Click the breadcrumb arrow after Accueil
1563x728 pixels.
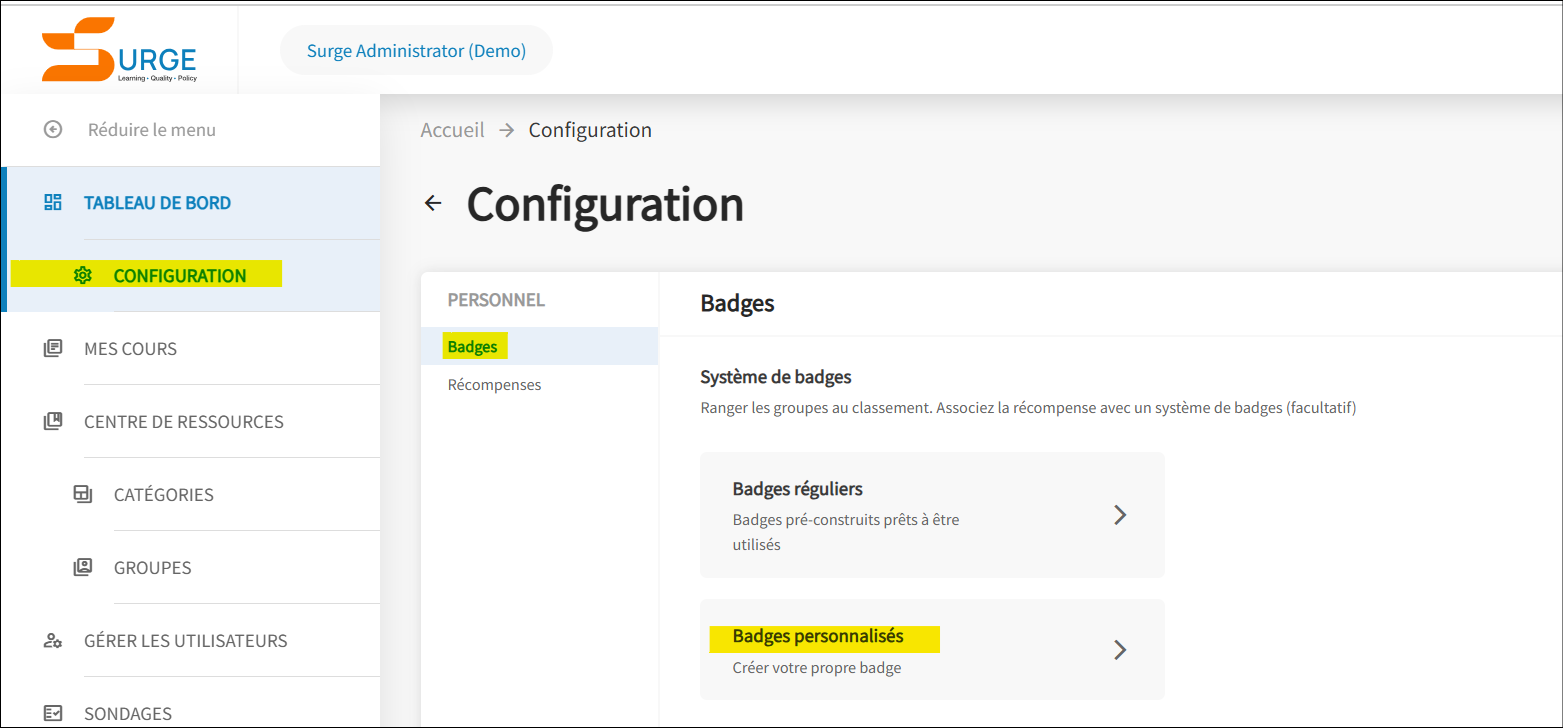[506, 129]
